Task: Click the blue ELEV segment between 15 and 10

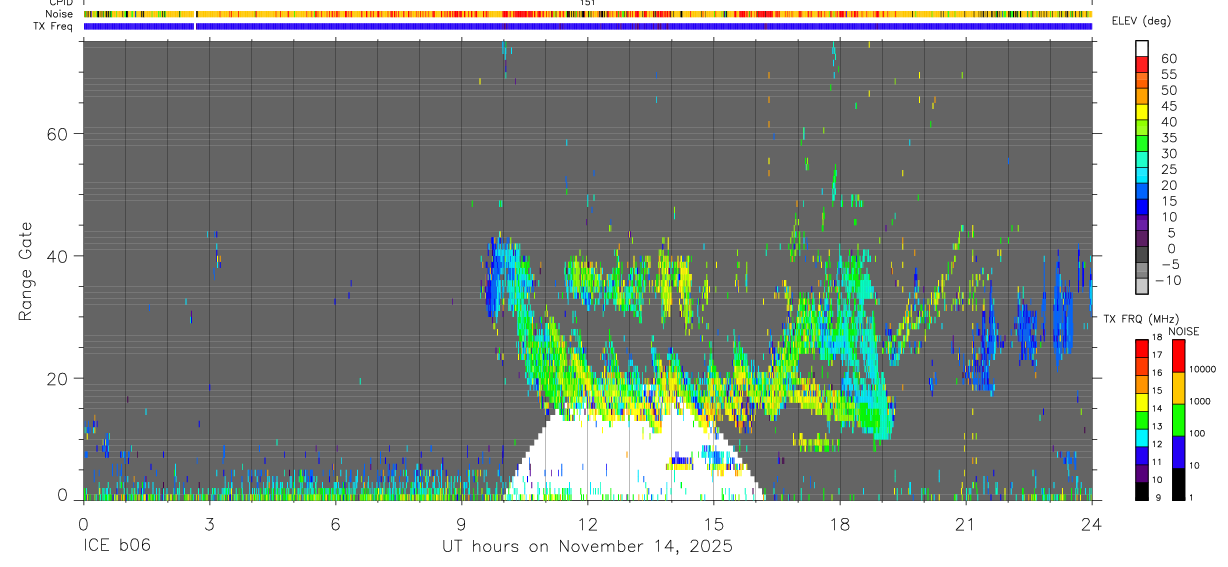Action: point(1141,207)
